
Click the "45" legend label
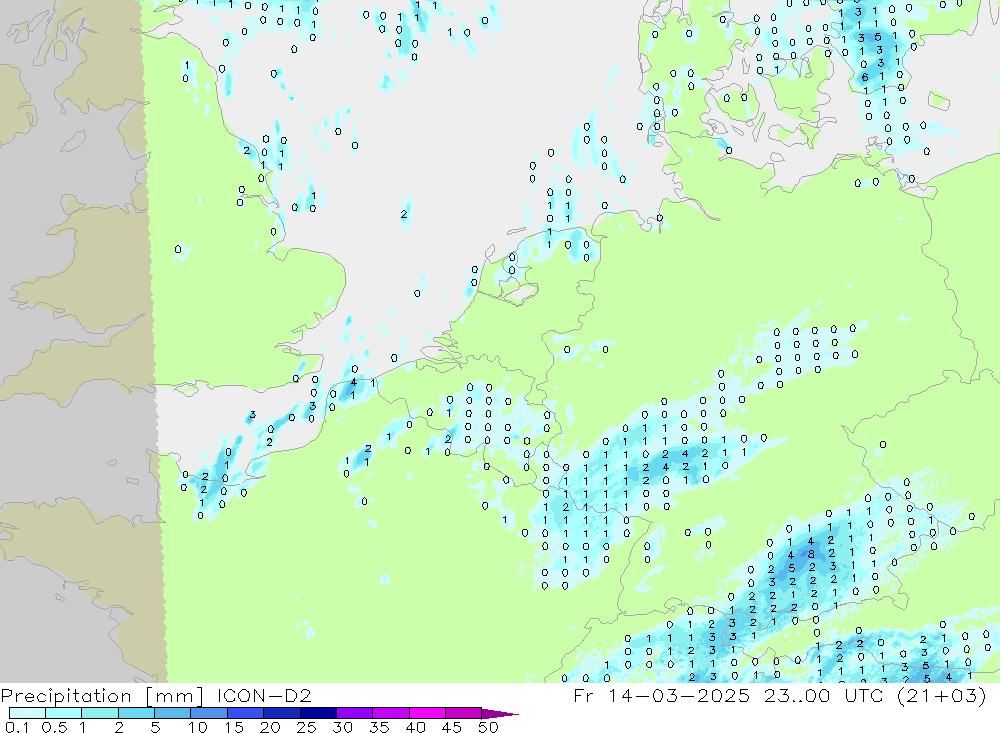click(452, 727)
